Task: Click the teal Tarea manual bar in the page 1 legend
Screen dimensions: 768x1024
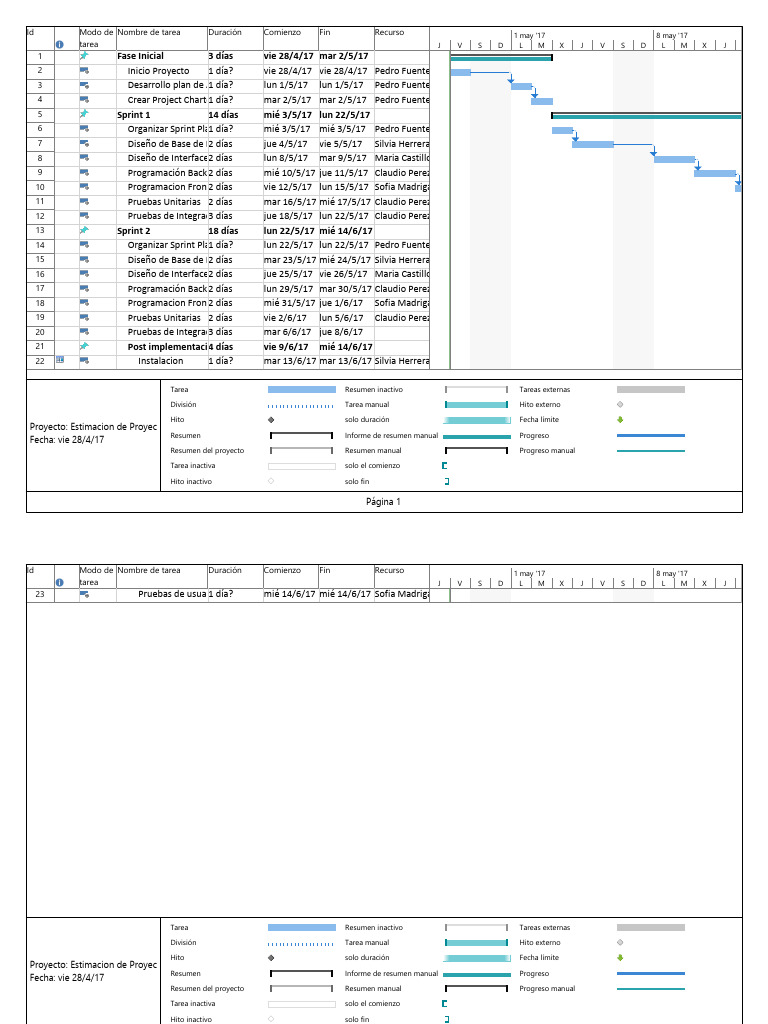Action: point(476,405)
